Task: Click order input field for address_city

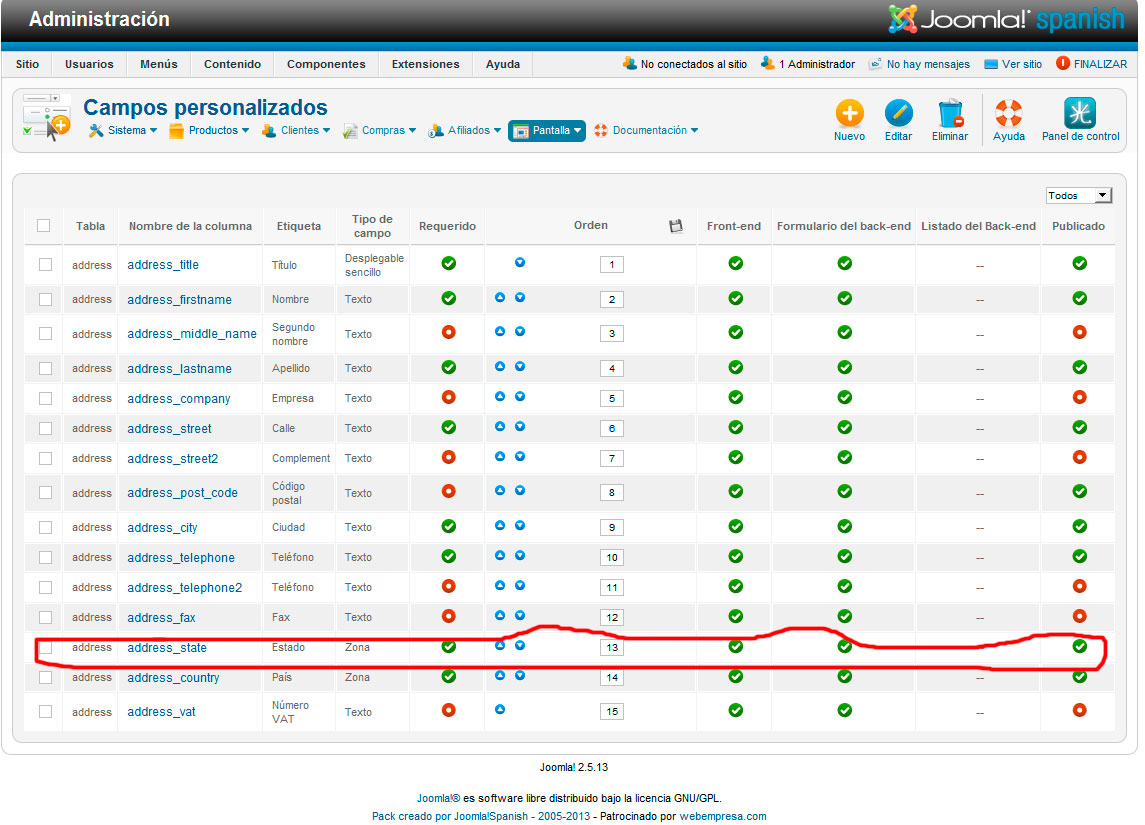Action: pos(611,527)
